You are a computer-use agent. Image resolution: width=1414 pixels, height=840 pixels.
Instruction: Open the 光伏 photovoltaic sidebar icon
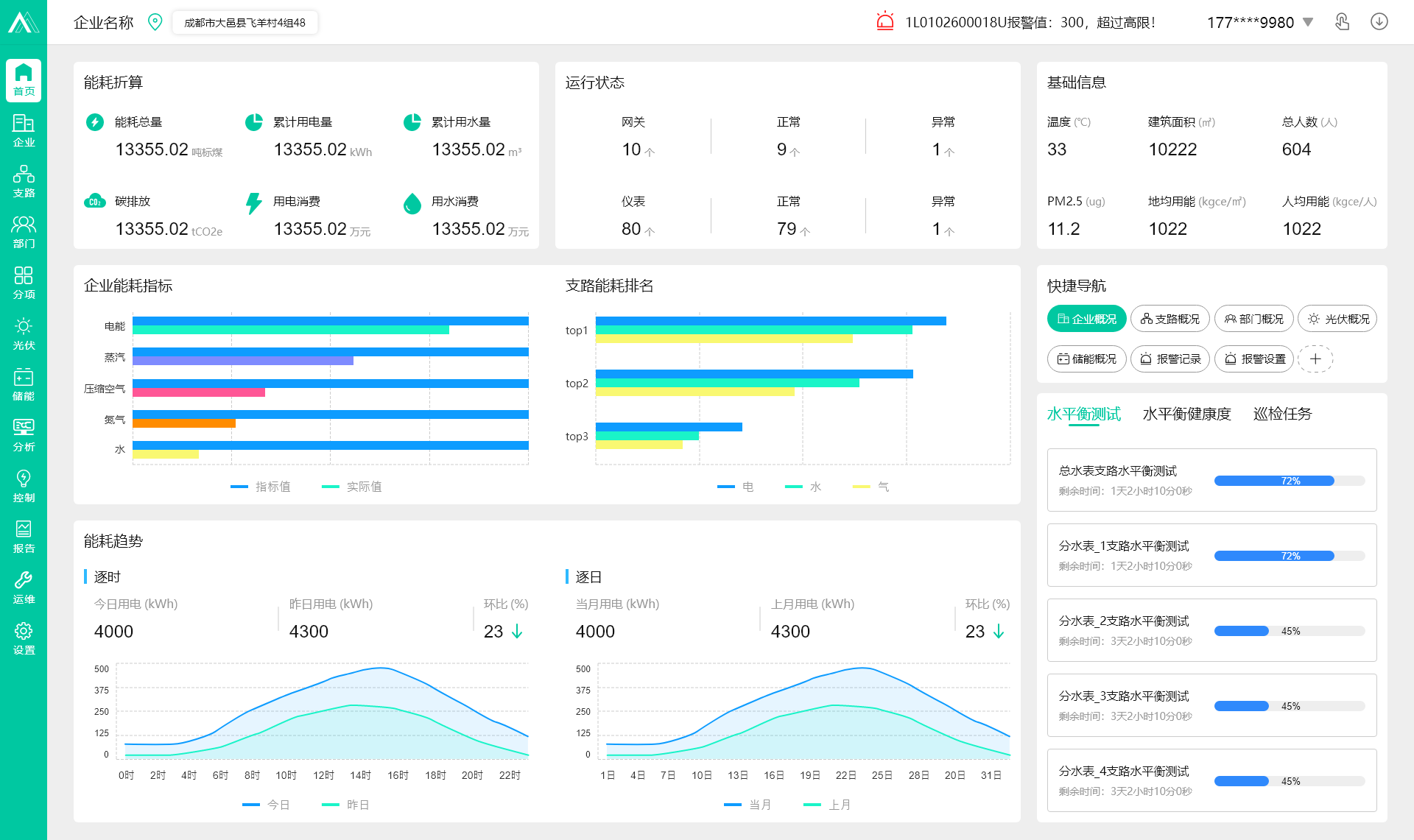[x=24, y=333]
